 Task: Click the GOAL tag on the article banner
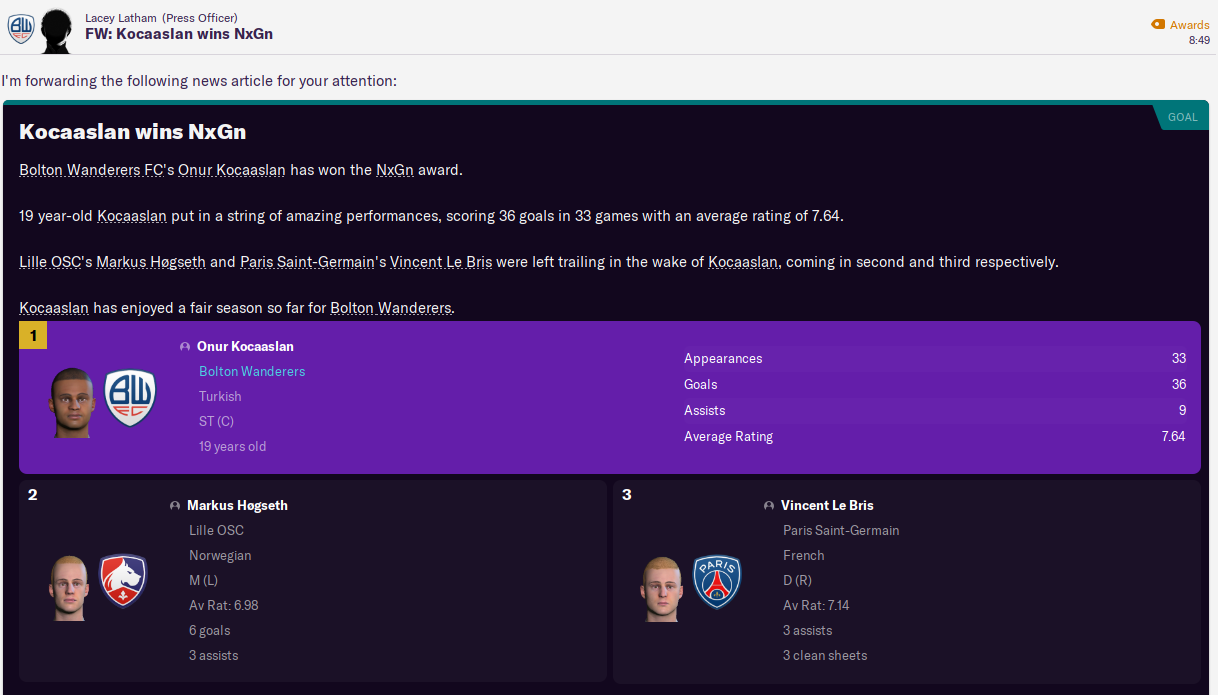pos(1183,116)
